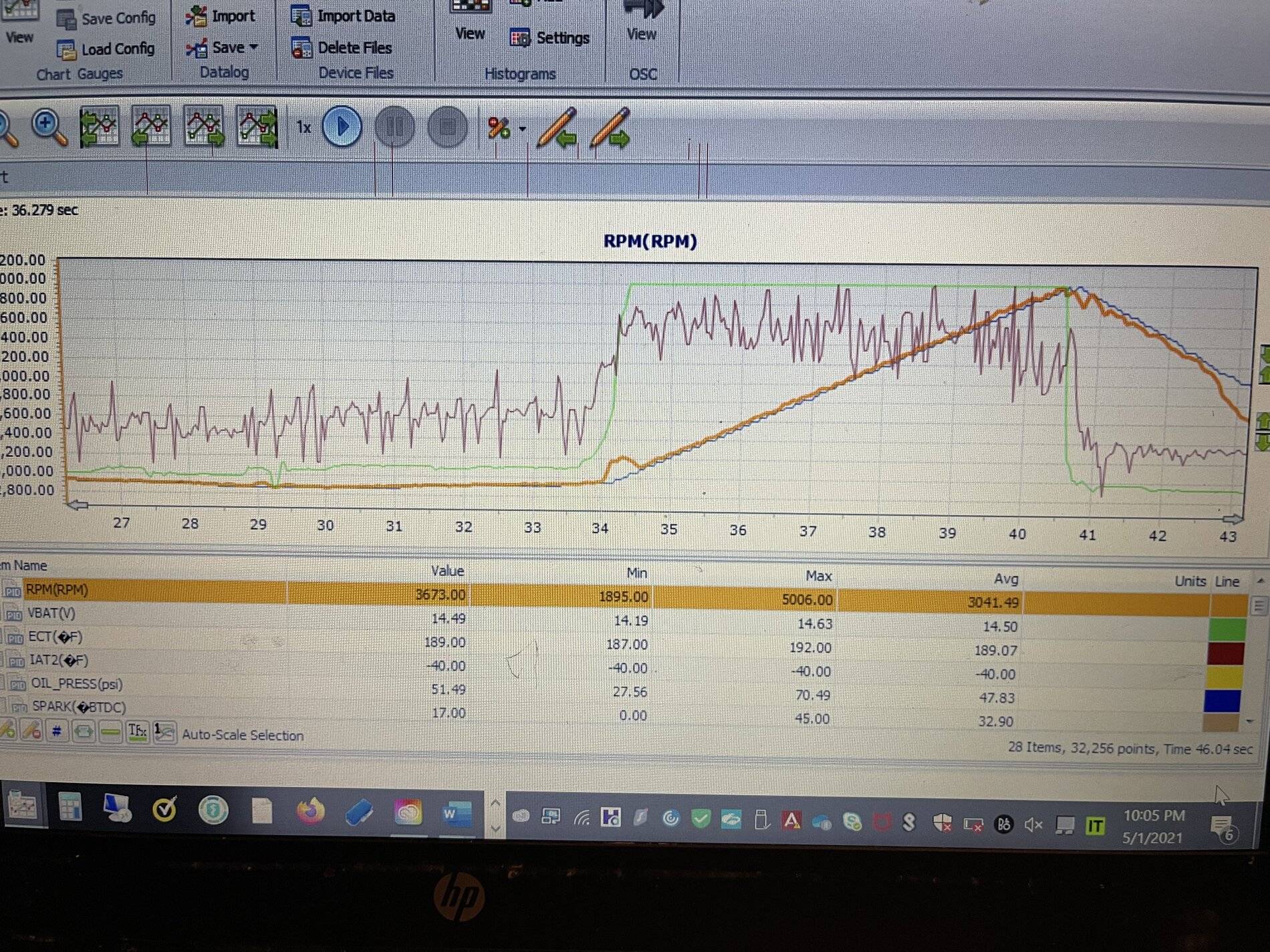The image size is (1270, 952).
Task: Click the Value column header
Action: coord(447,571)
